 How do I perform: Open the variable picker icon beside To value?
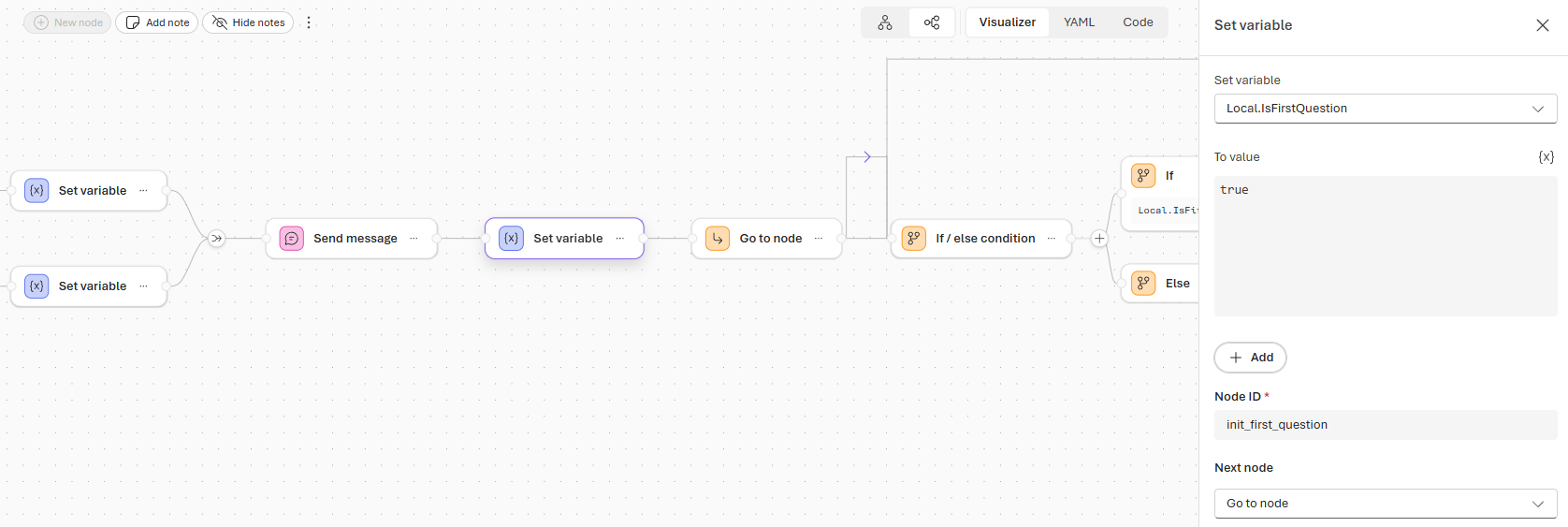[1546, 157]
